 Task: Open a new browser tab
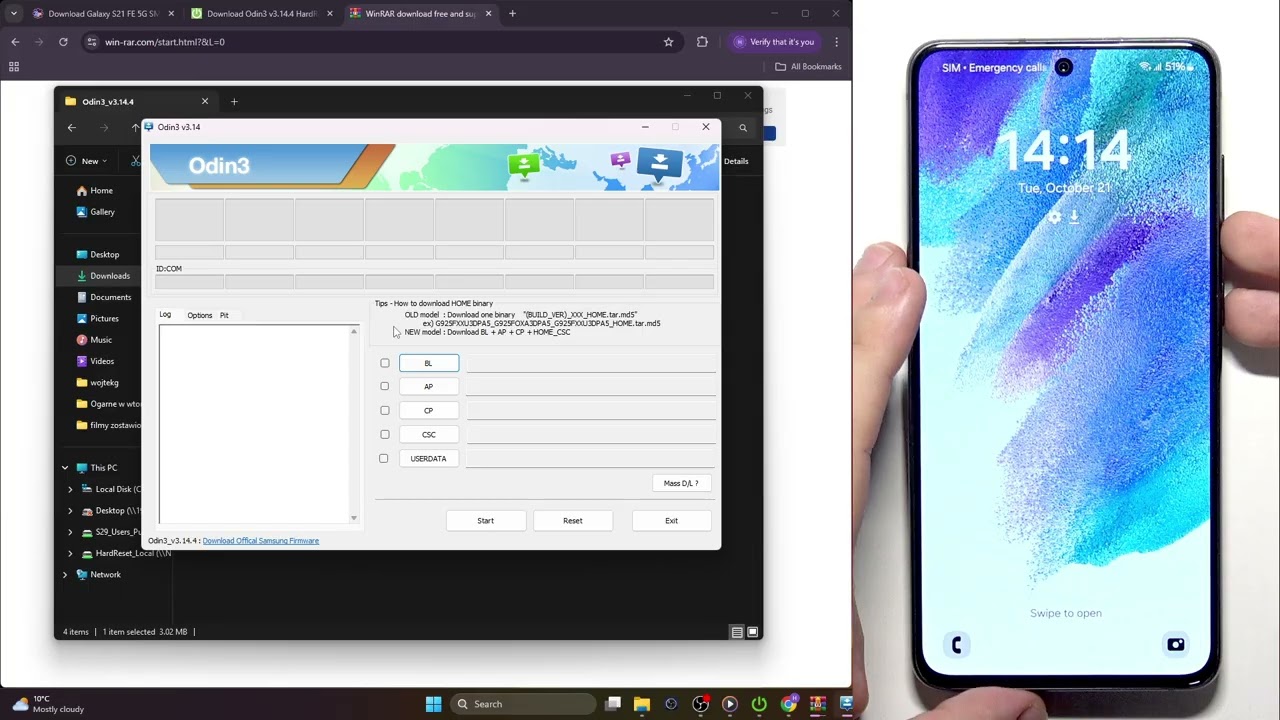pos(512,14)
